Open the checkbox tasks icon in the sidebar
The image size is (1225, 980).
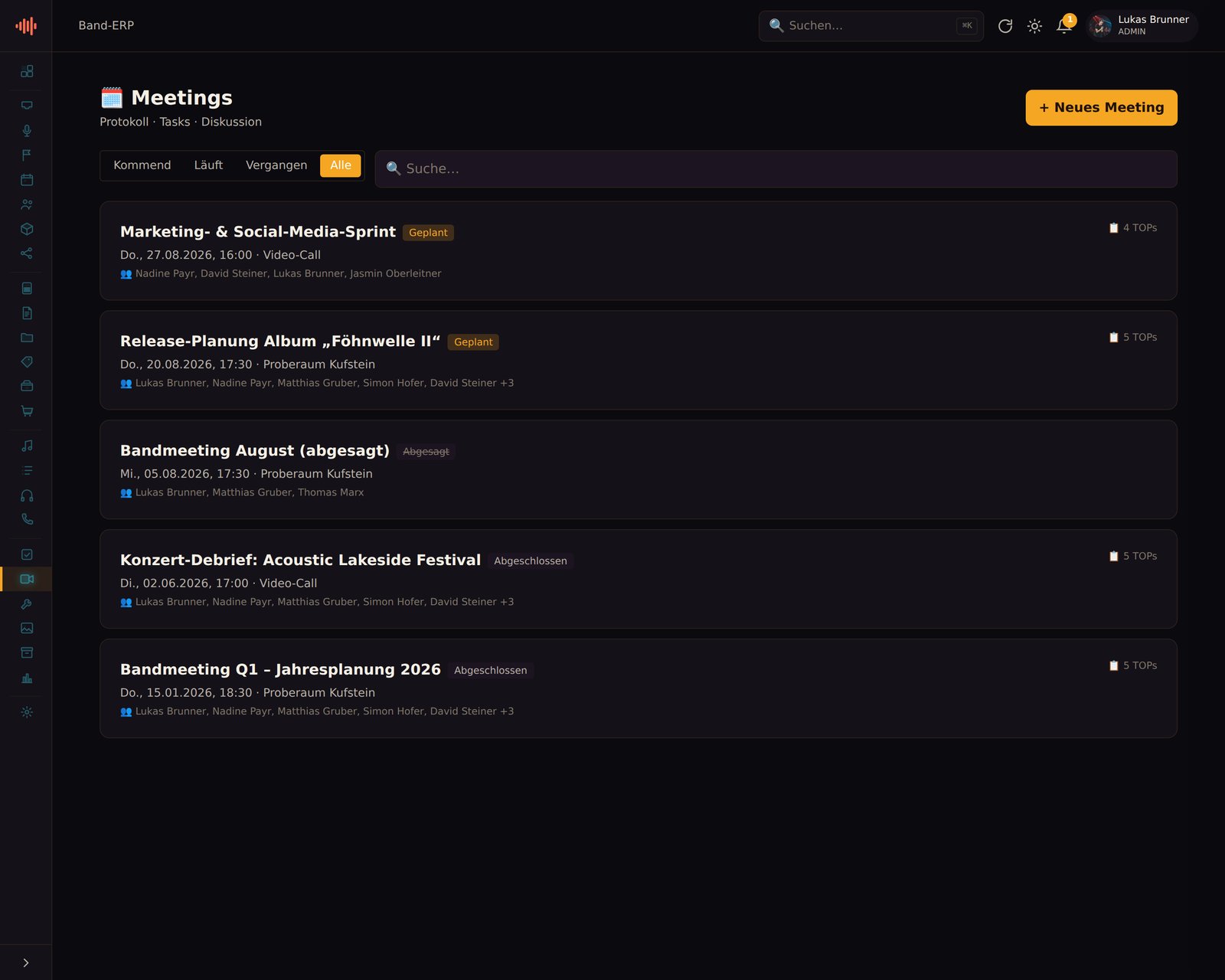coord(27,554)
